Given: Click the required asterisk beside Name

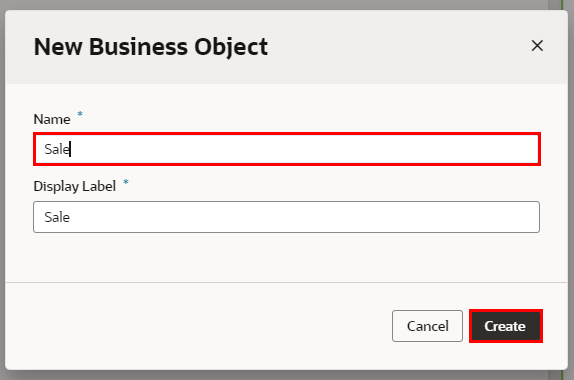Looking at the screenshot, I should [80, 115].
